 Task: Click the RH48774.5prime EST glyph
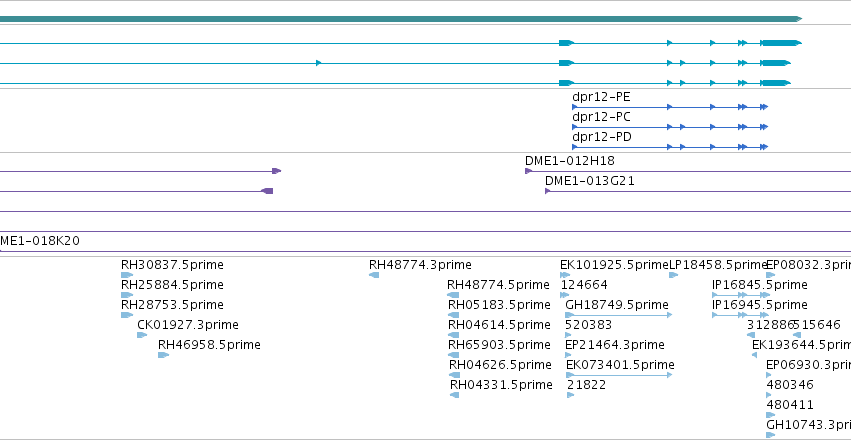click(453, 295)
